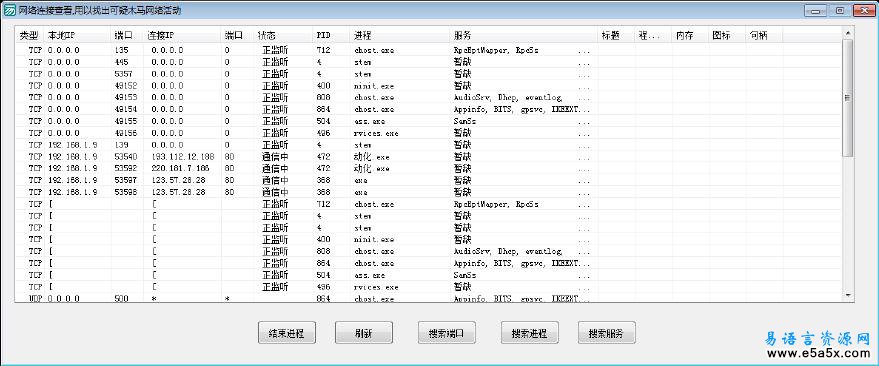Image resolution: width=879 pixels, height=366 pixels.
Task: Sort by the 状态 column header
Action: [283, 35]
